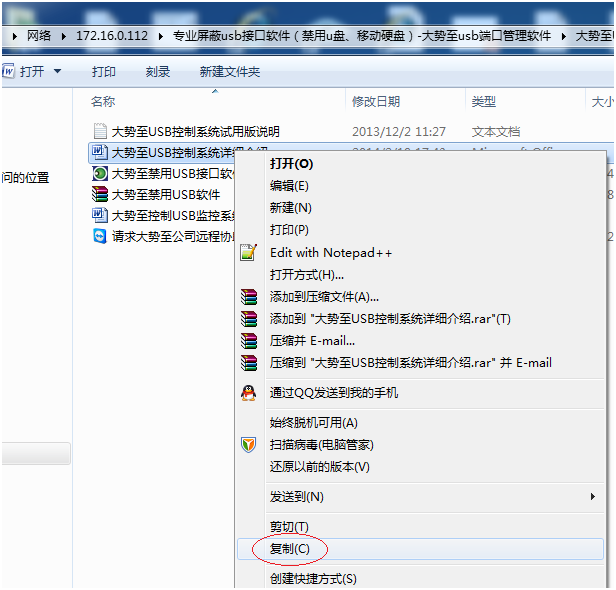The height and width of the screenshot is (590, 616).
Task: Sort by the 修改日期 column header
Action: (376, 102)
